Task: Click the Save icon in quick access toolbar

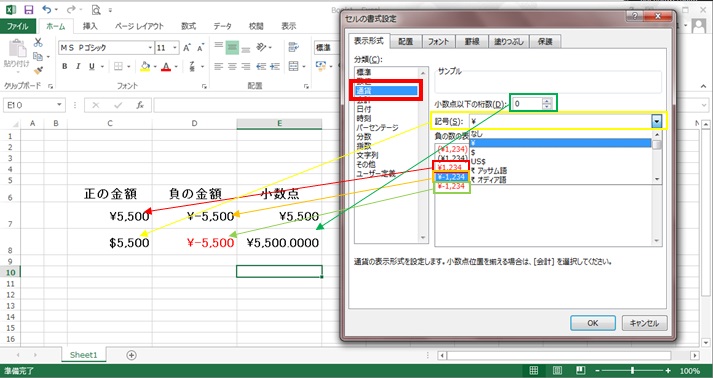Action: point(29,10)
